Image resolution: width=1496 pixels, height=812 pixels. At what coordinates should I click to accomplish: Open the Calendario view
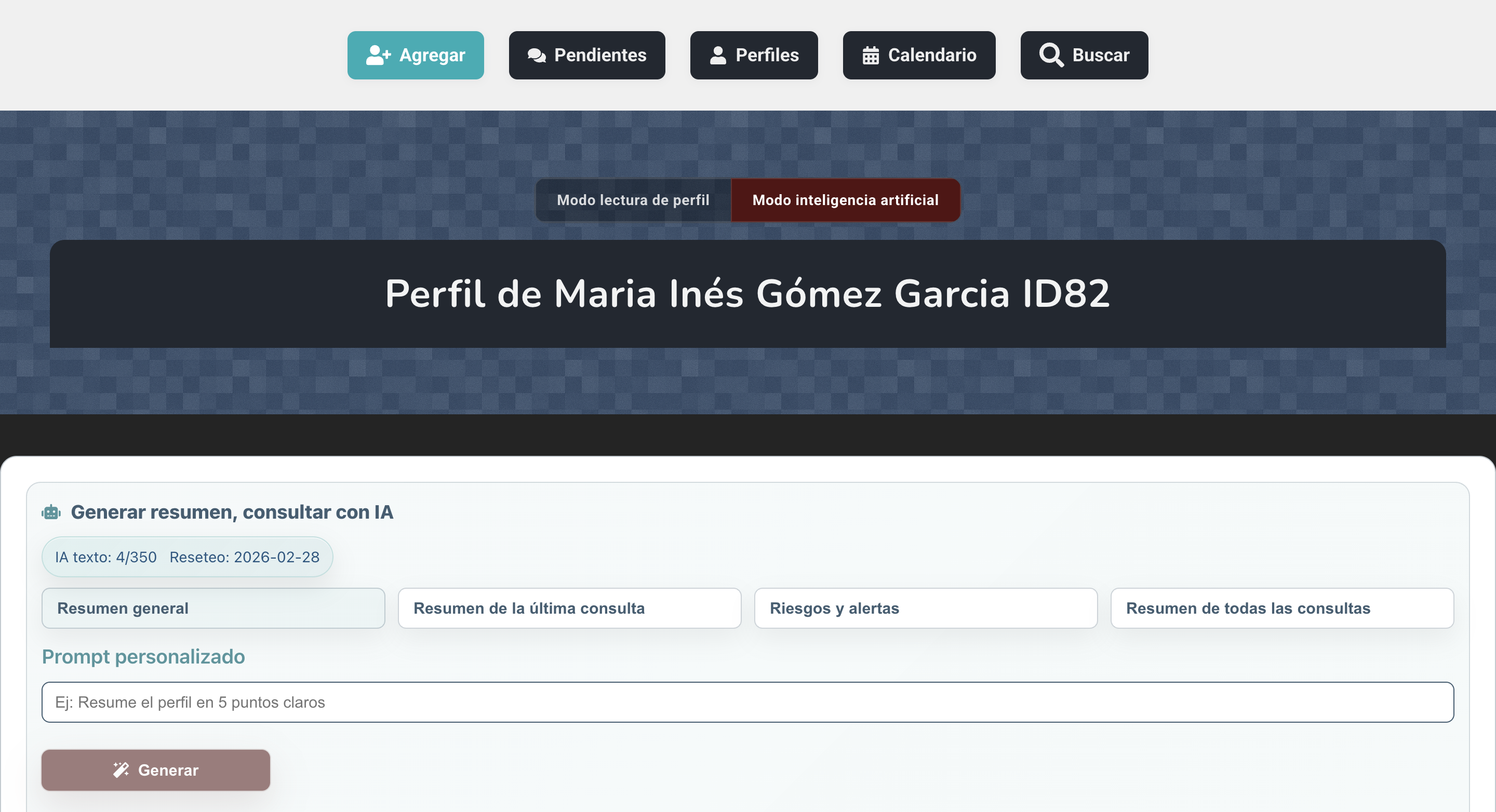point(919,55)
